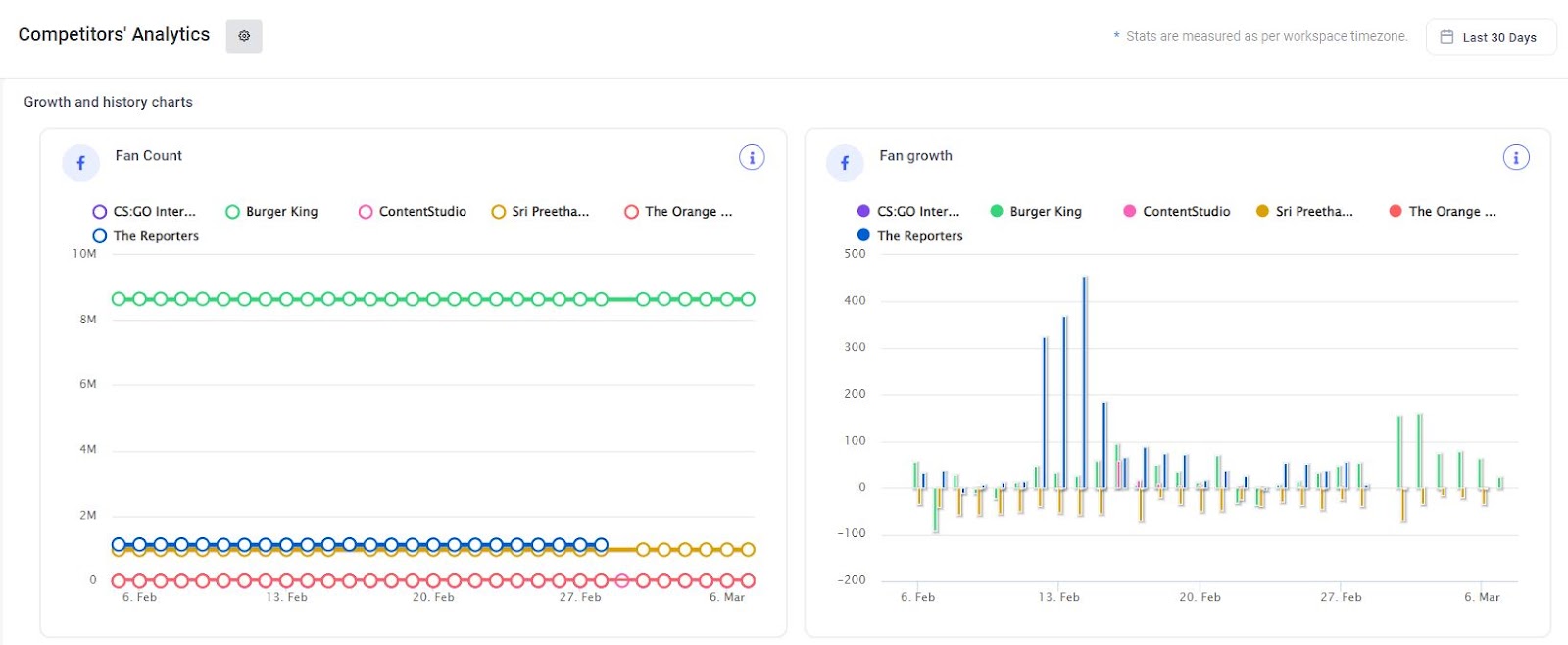Toggle ContentStudio series in Fan Count legend
The height and width of the screenshot is (645, 1568).
coord(413,211)
